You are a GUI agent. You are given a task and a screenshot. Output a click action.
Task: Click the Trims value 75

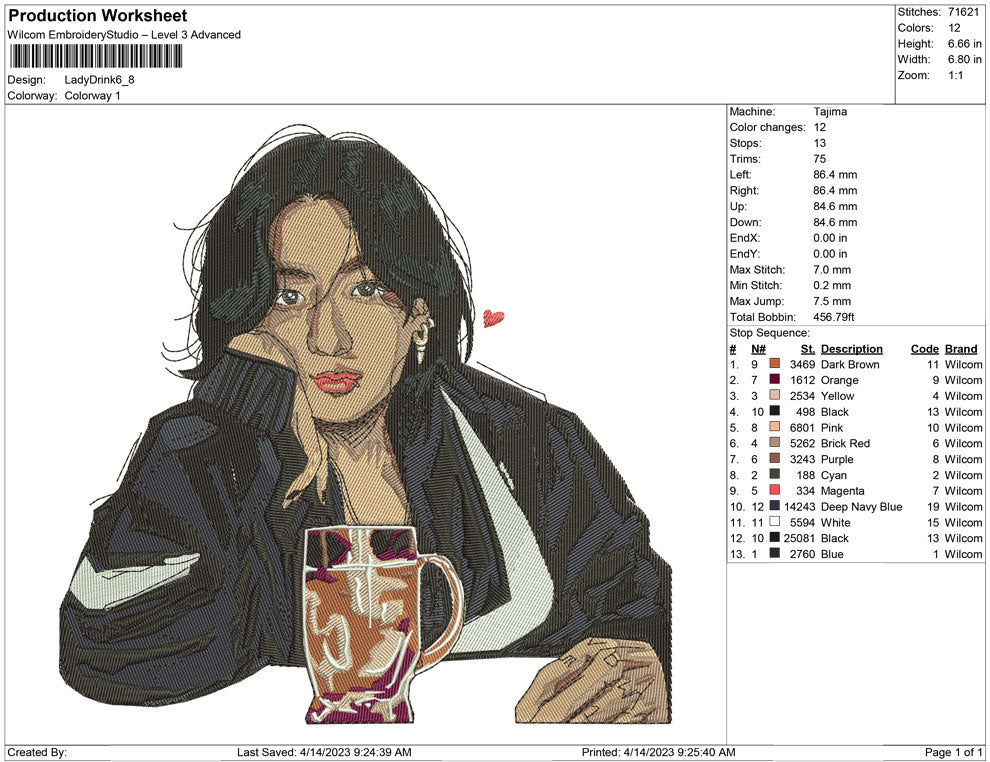(820, 159)
